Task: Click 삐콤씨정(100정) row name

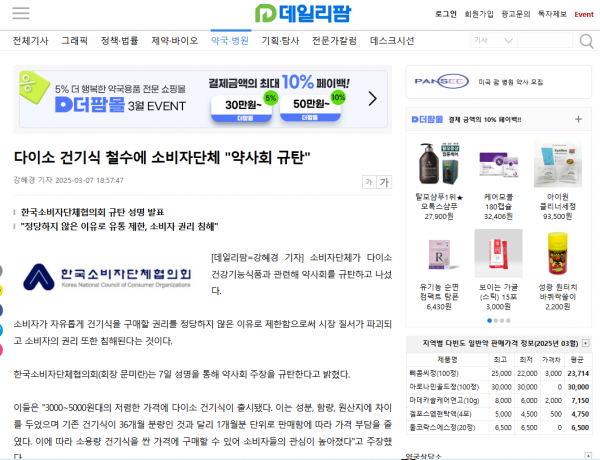Action: tap(434, 373)
